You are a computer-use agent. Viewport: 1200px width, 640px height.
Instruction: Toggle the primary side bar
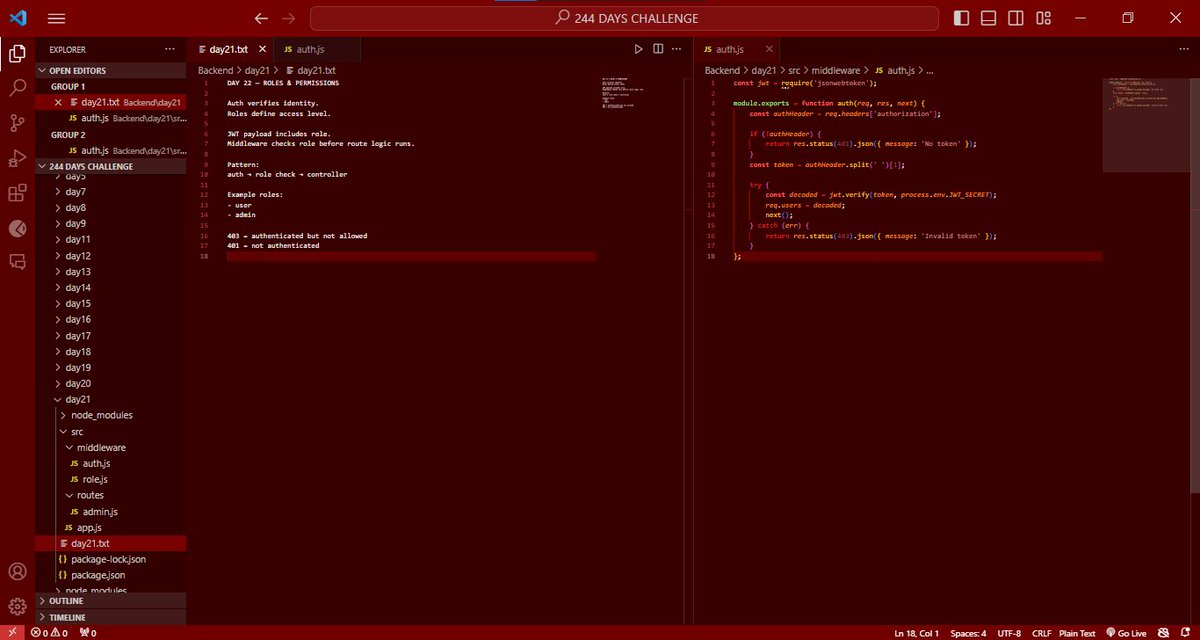tap(962, 18)
